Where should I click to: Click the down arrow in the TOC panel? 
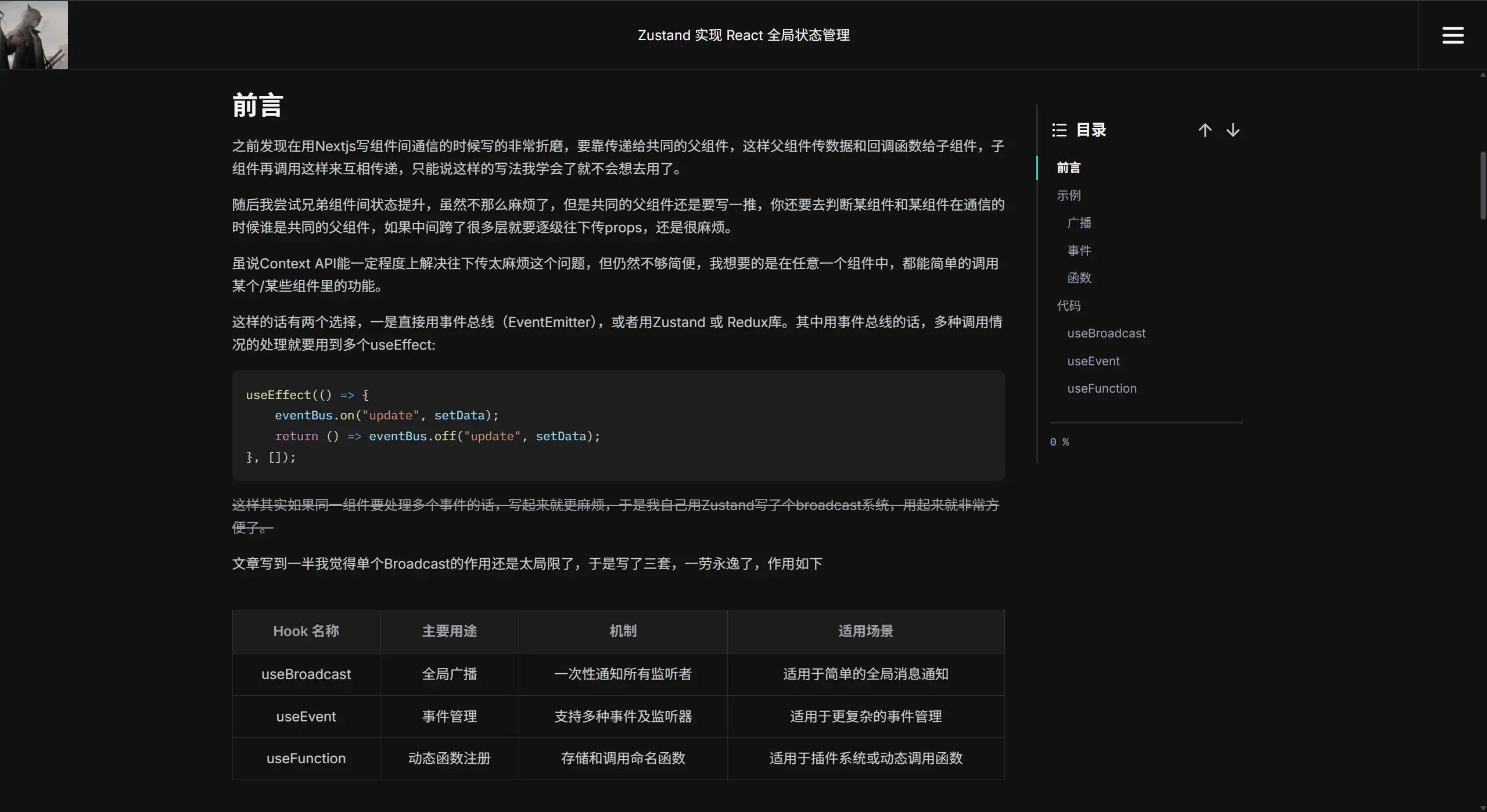pyautogui.click(x=1233, y=130)
